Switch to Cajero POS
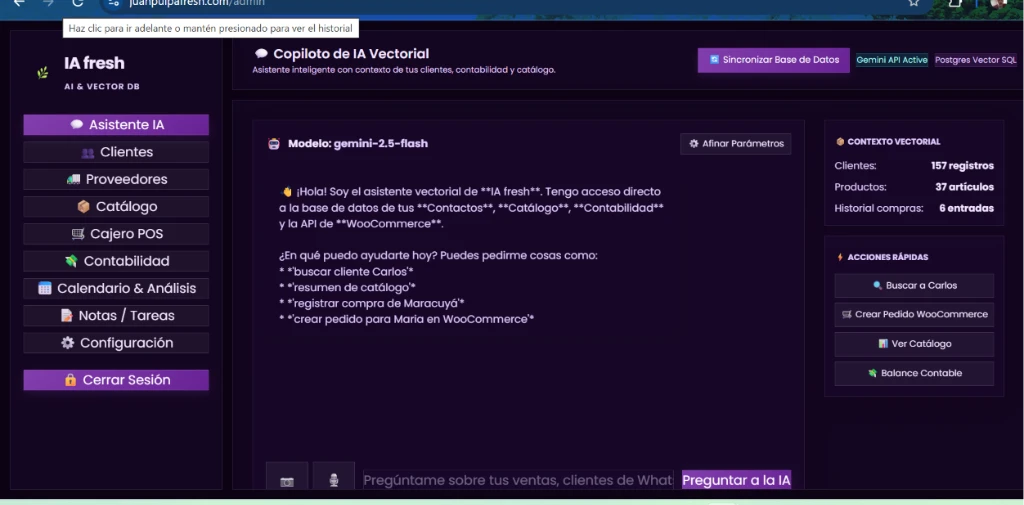Screen dimensions: 1024x505 pos(116,234)
